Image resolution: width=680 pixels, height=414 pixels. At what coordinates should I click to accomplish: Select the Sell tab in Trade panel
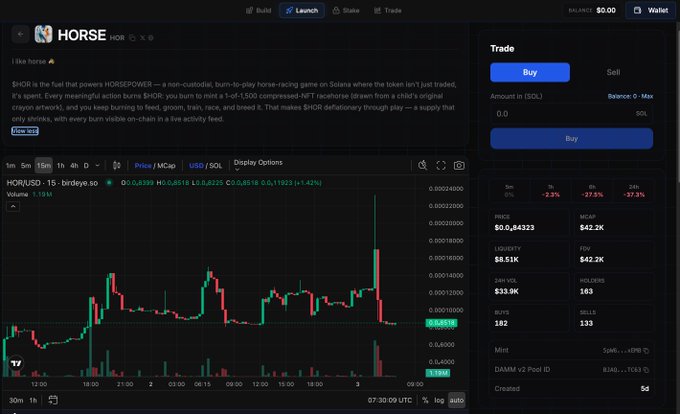(x=613, y=72)
